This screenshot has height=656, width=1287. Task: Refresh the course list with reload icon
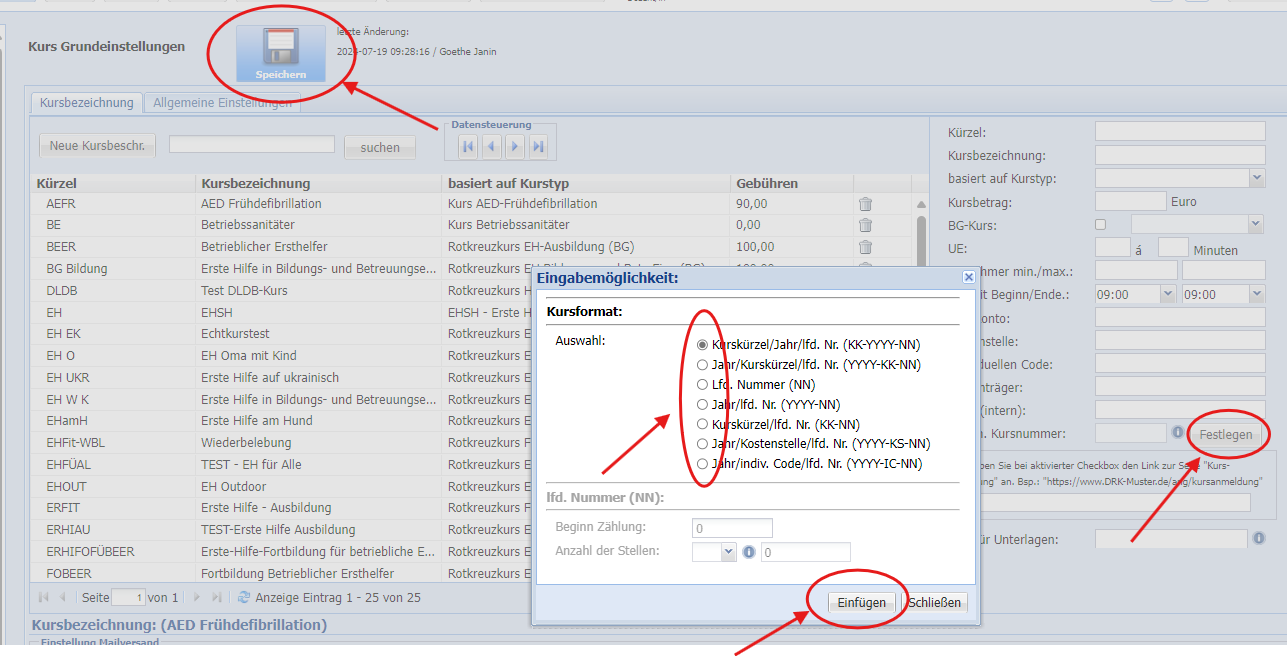pos(244,598)
